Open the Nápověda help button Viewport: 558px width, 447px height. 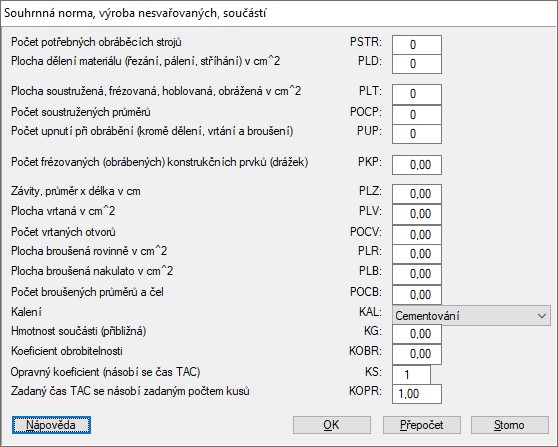click(x=51, y=425)
